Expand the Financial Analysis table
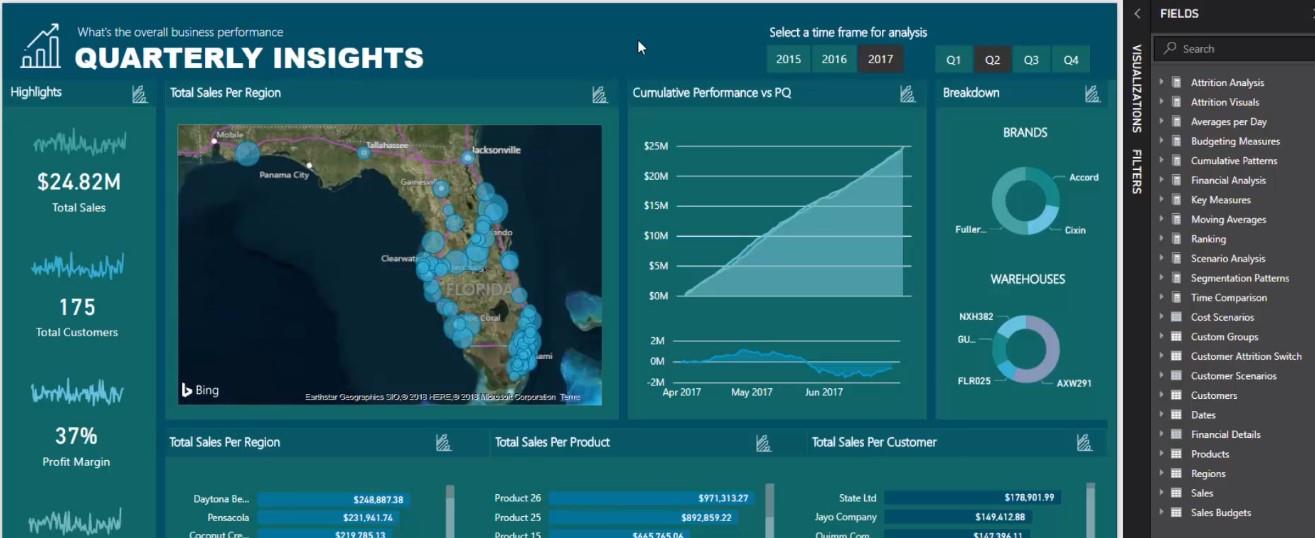Image resolution: width=1315 pixels, height=538 pixels. pyautogui.click(x=1161, y=180)
